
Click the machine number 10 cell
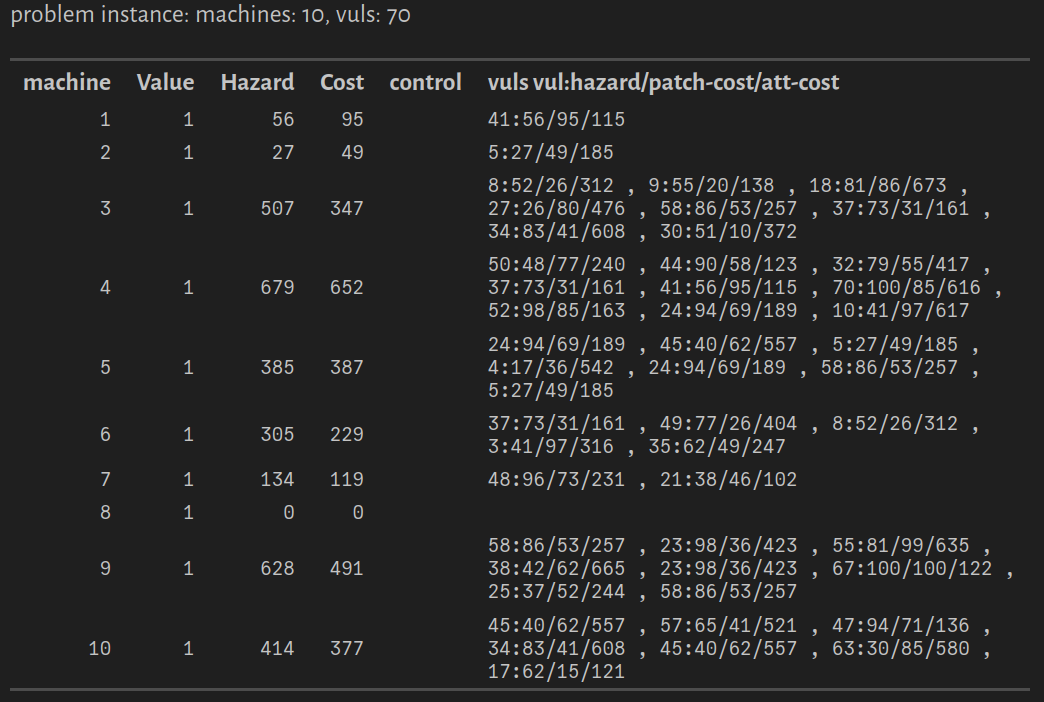[100, 649]
